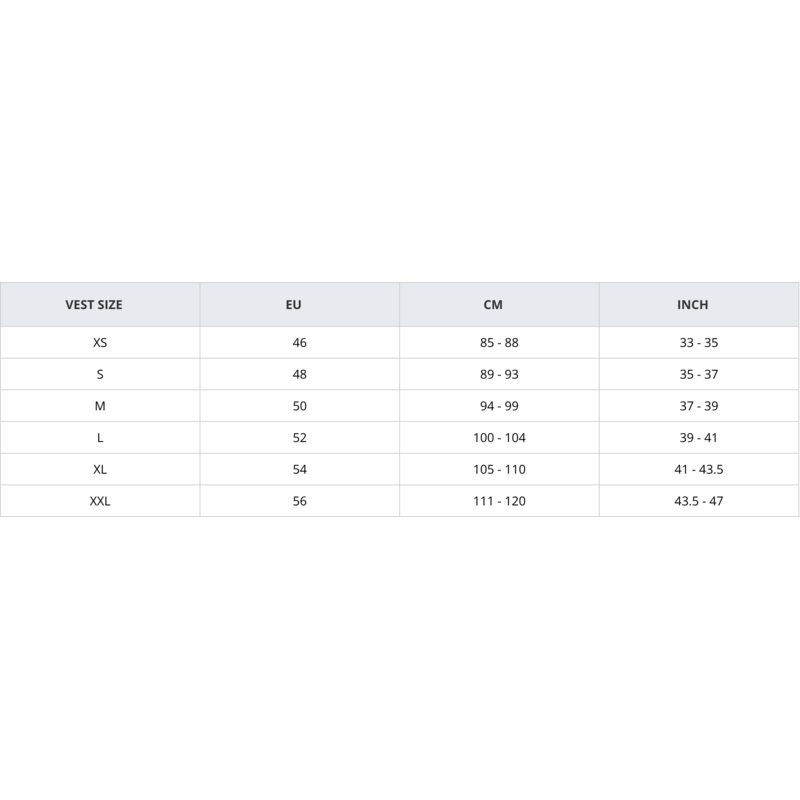Click the 41 - 43.5 inch cell

pos(699,470)
